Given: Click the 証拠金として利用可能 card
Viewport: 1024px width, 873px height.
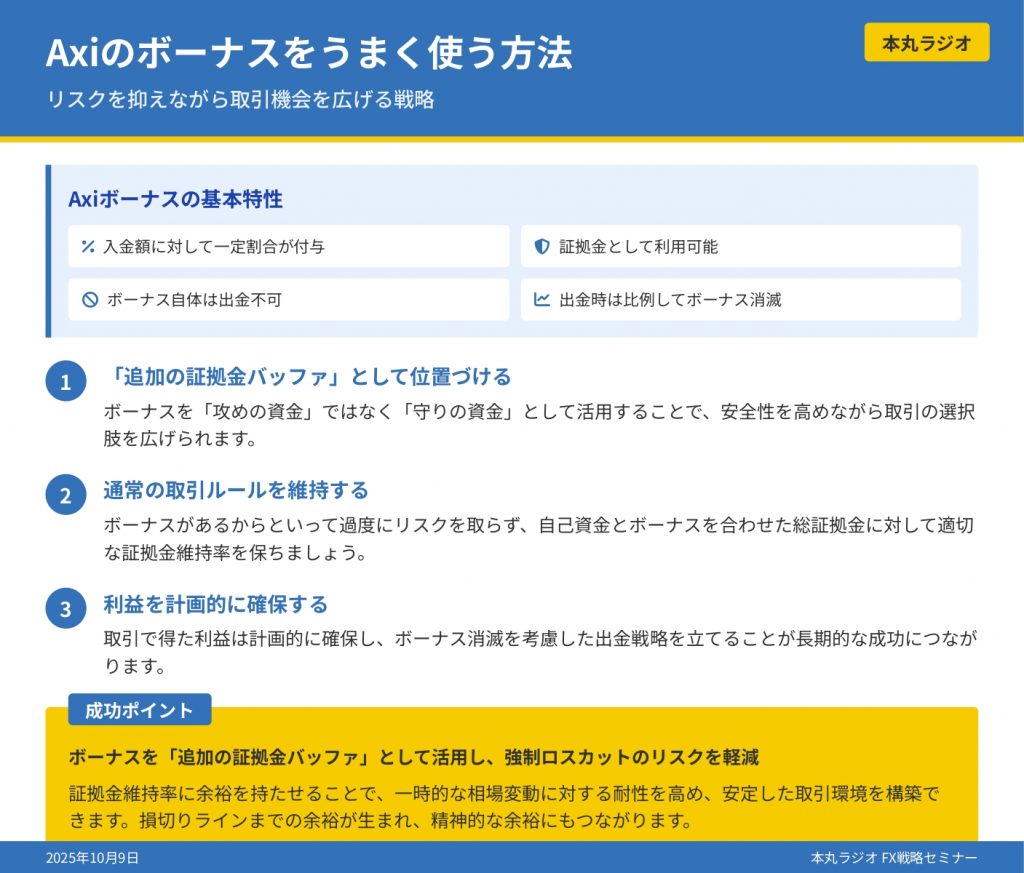Looking at the screenshot, I should point(740,246).
